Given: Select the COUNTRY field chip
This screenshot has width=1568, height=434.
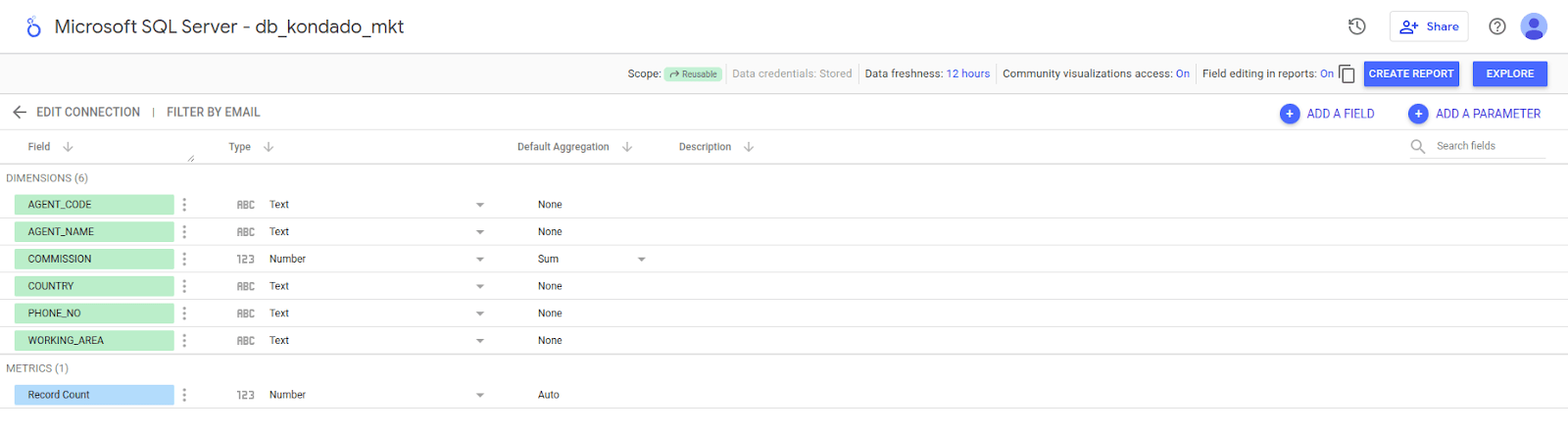Looking at the screenshot, I should click(94, 286).
